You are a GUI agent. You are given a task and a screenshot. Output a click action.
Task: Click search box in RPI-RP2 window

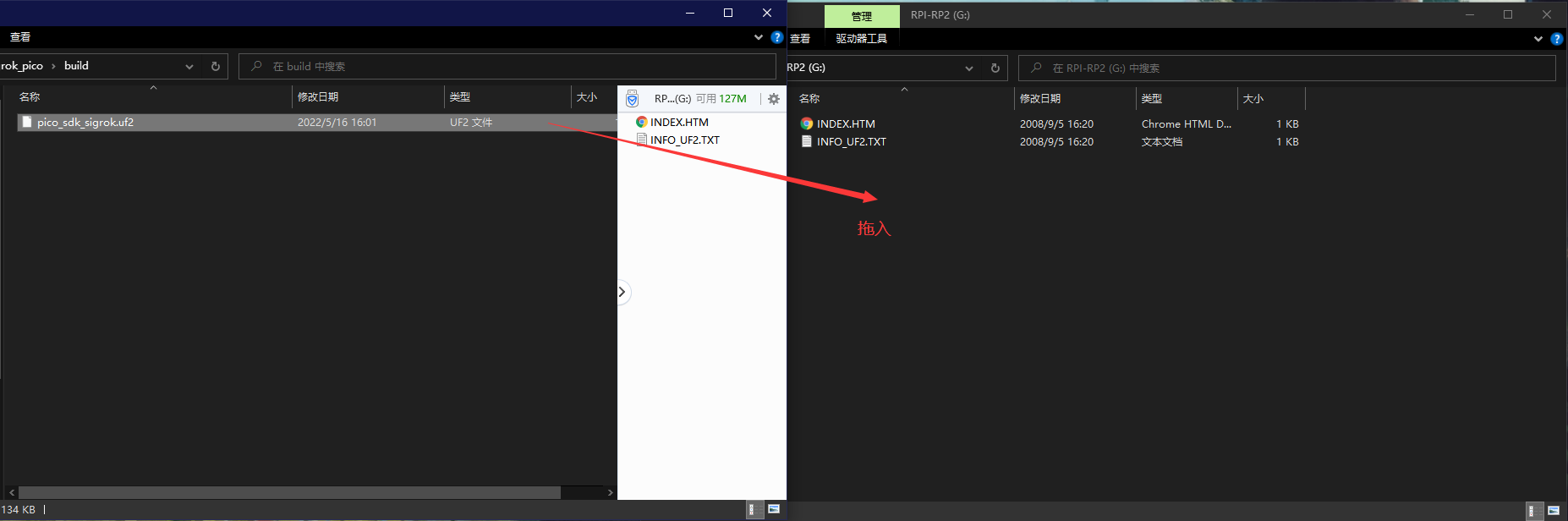[x=1287, y=69]
